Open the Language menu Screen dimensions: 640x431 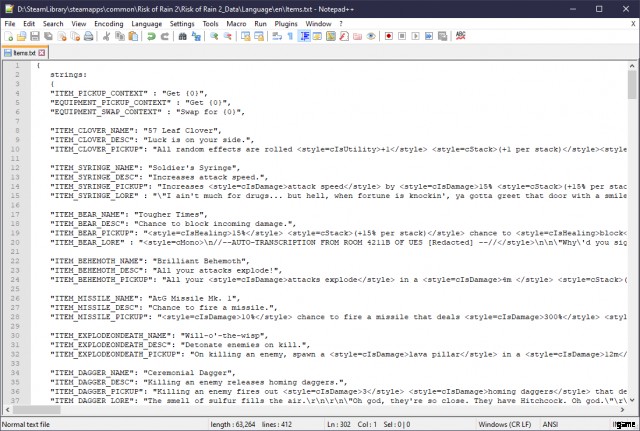tap(146, 22)
